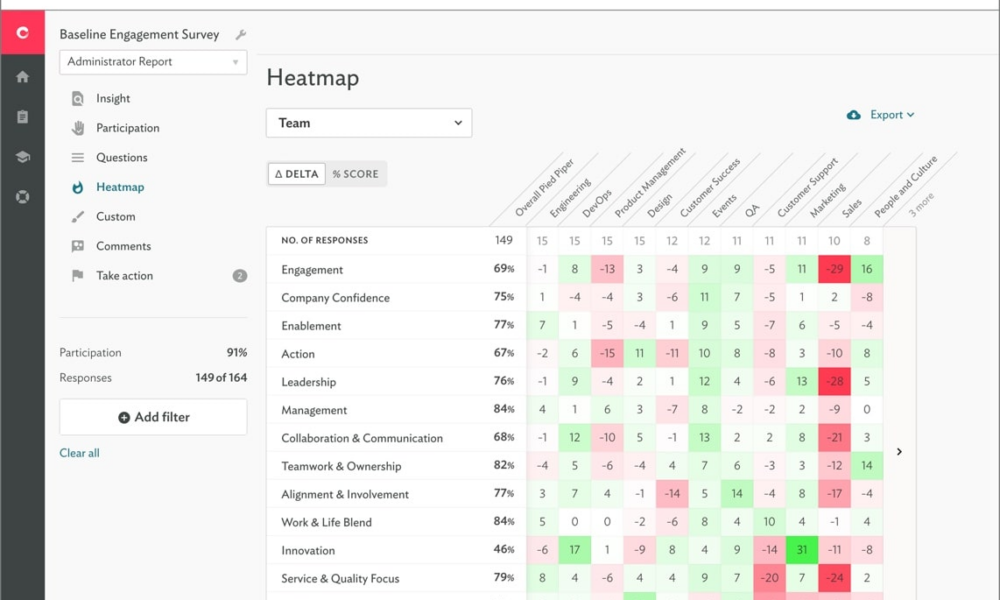1000x600 pixels.
Task: Click the Baseline Engagement Survey title
Action: pos(139,34)
